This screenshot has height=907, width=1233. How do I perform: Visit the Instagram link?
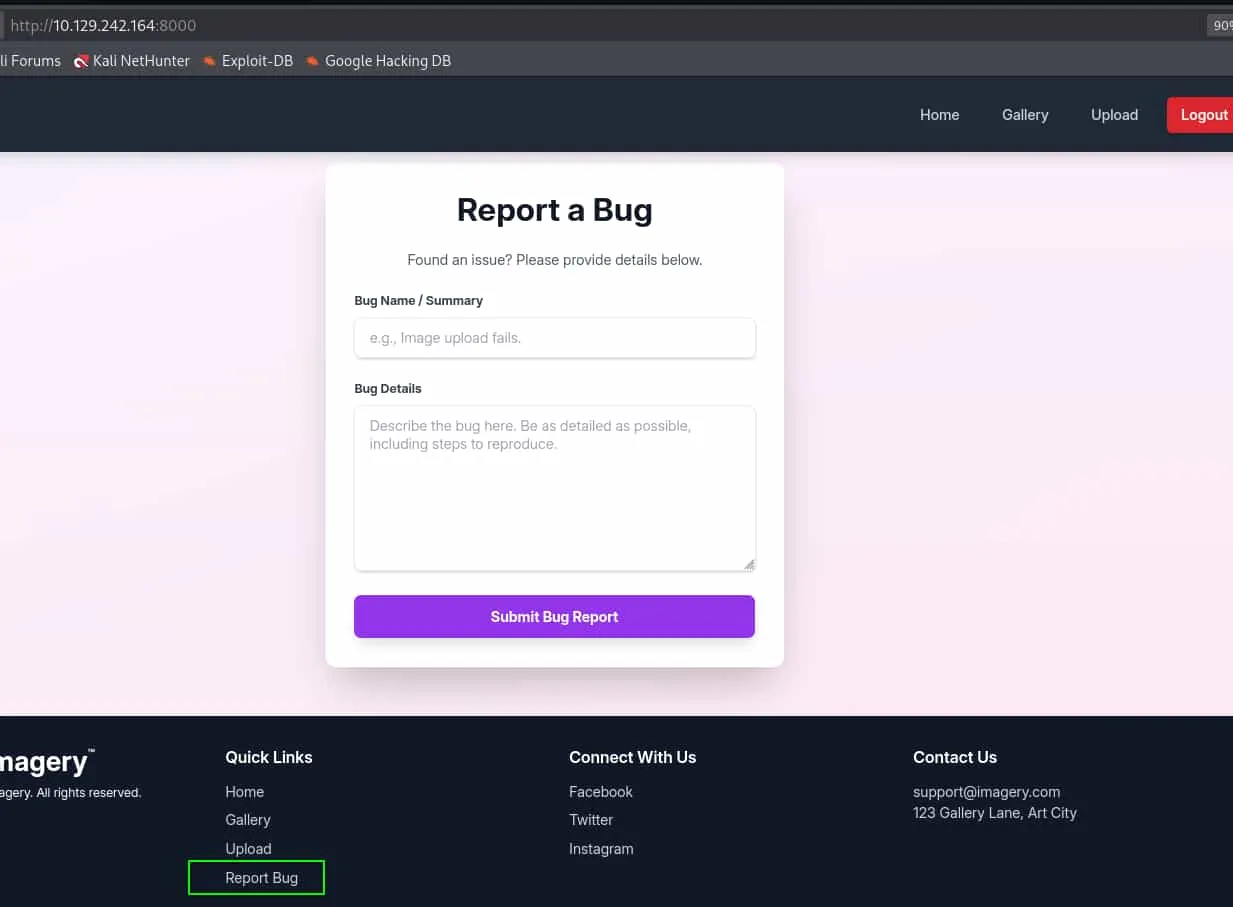[601, 849]
